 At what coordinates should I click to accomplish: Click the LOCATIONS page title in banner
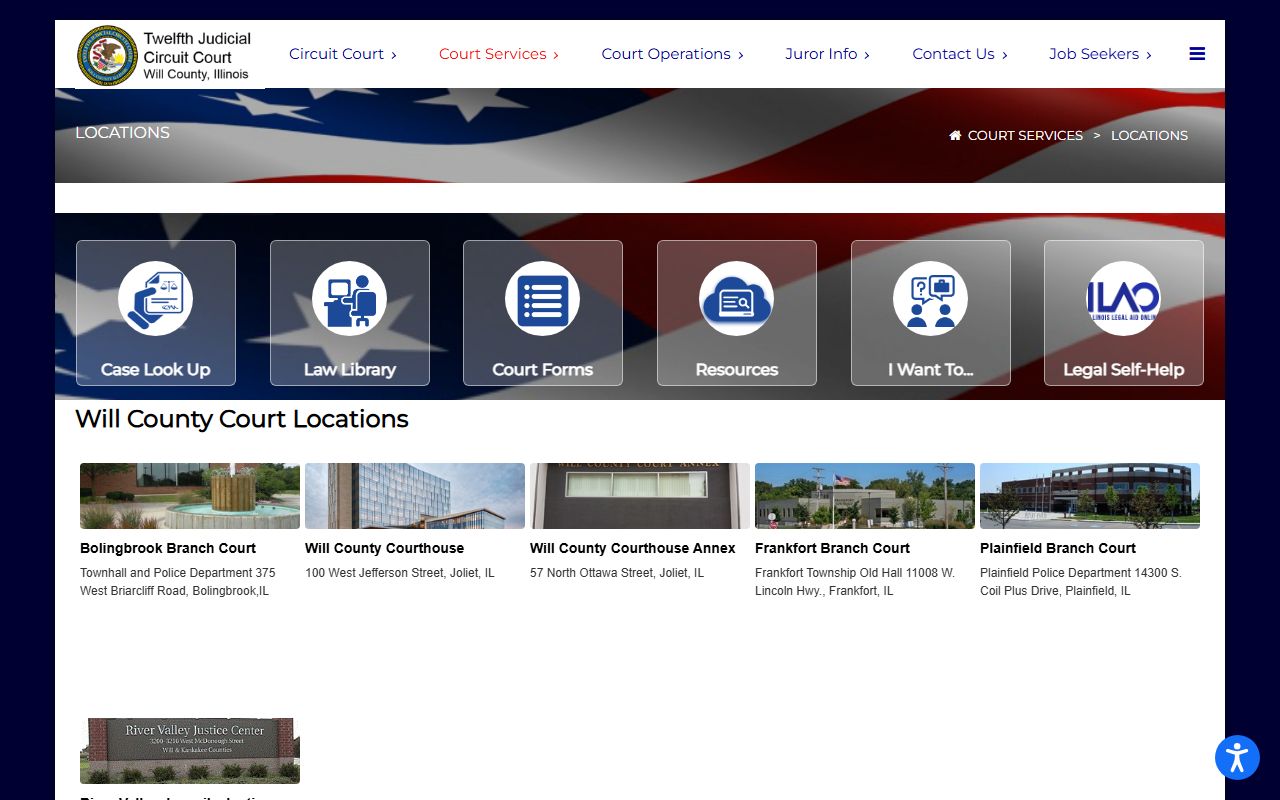tap(122, 132)
